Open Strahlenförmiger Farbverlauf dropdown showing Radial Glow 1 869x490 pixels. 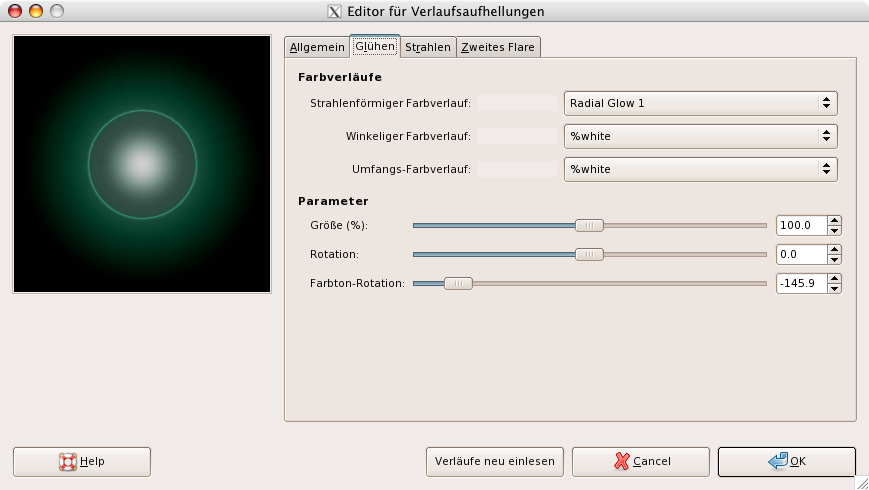700,103
